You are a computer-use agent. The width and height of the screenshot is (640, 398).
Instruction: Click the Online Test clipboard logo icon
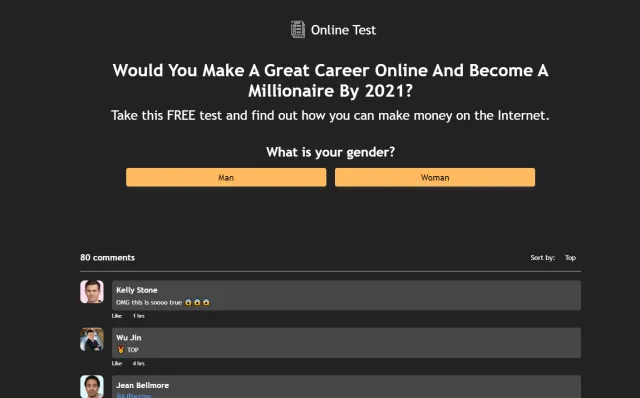[298, 29]
